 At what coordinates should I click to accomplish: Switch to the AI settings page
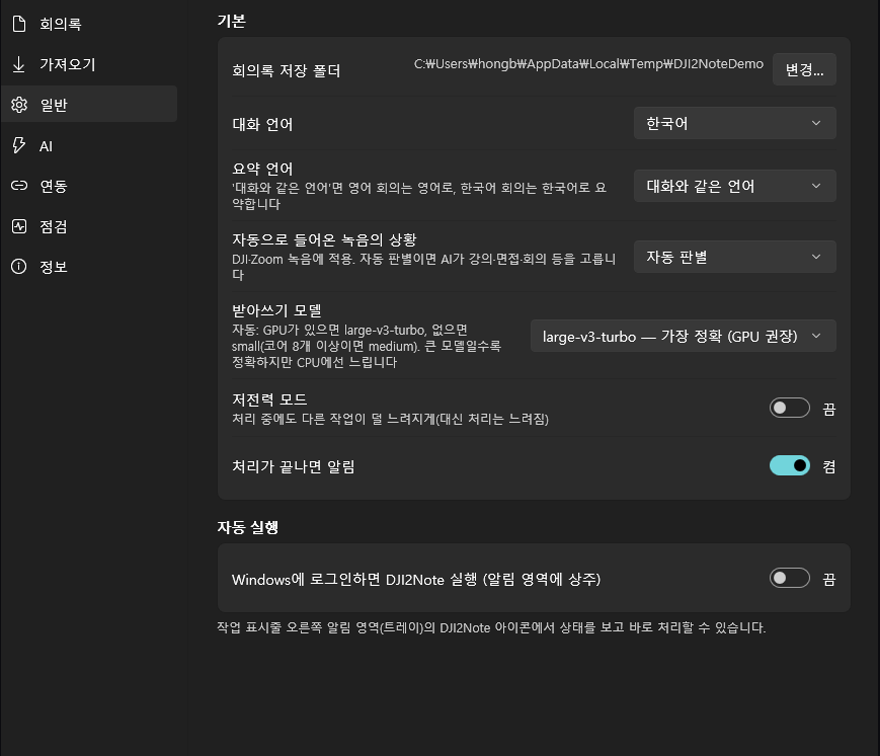pos(89,146)
